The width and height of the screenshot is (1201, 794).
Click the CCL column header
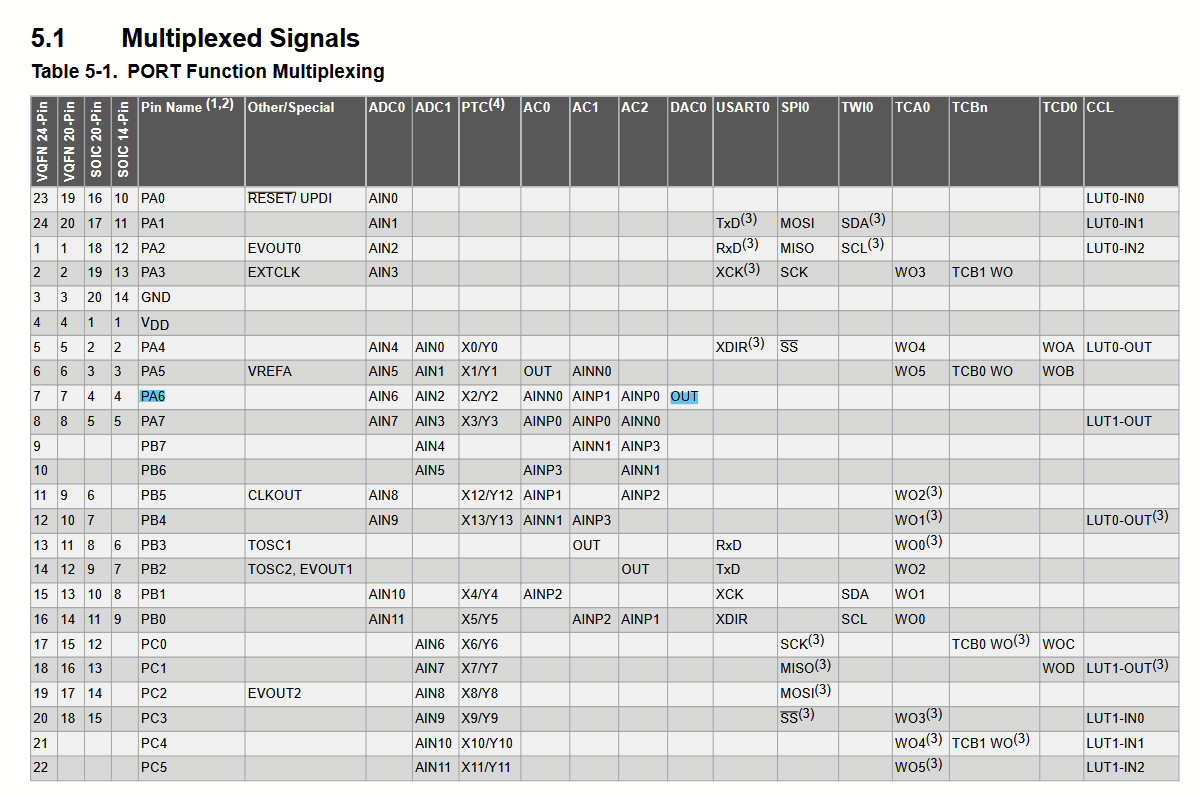point(1100,107)
